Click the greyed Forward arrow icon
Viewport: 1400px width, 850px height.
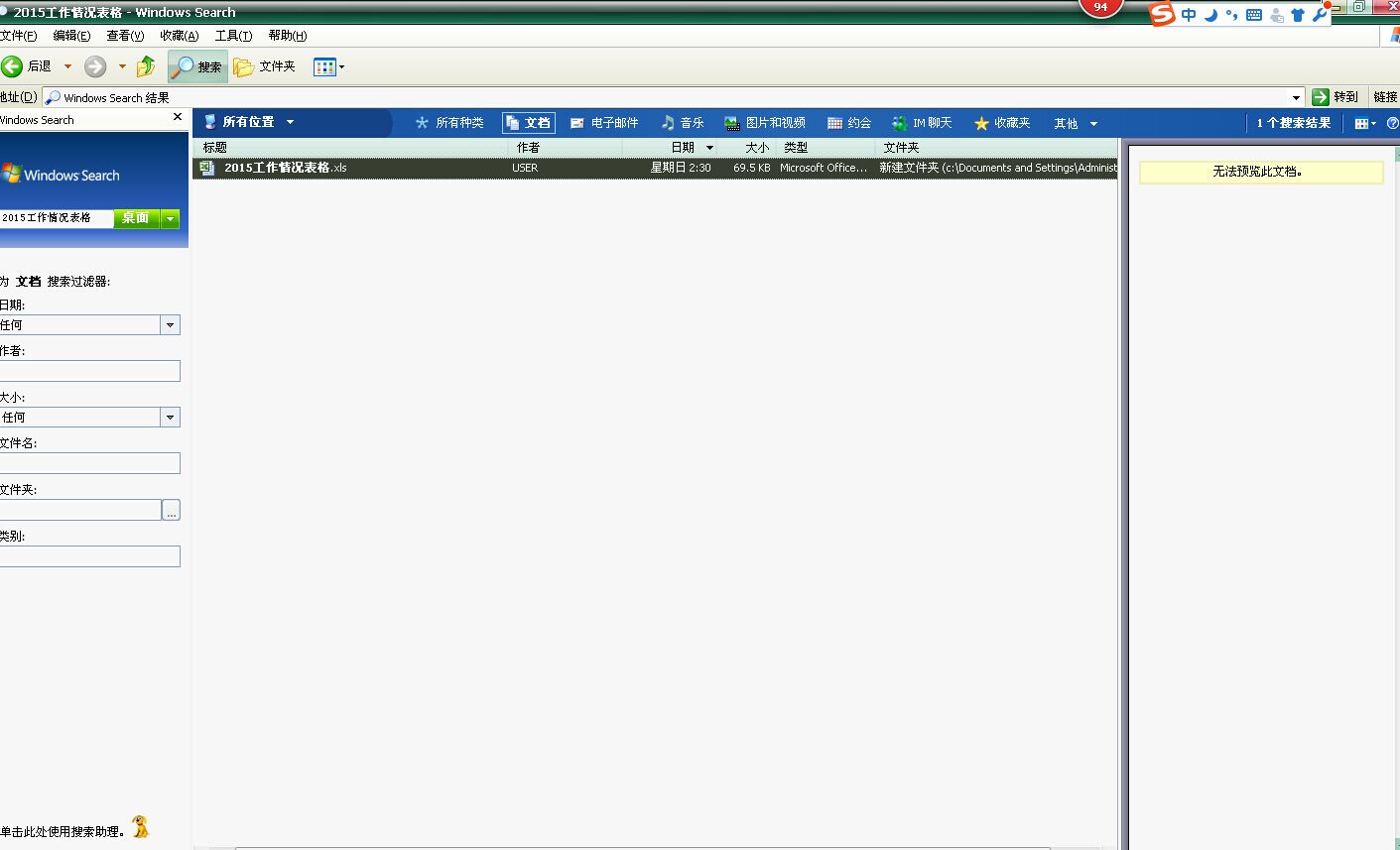(95, 66)
